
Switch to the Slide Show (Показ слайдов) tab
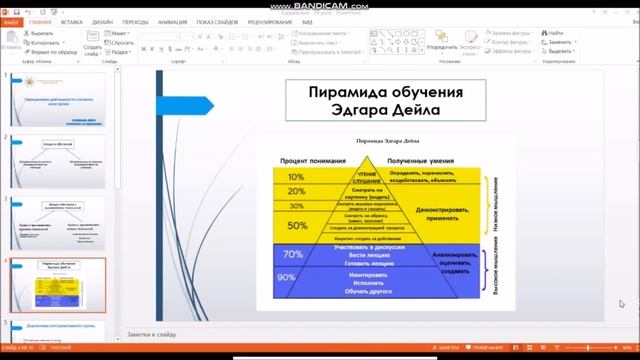coord(217,22)
